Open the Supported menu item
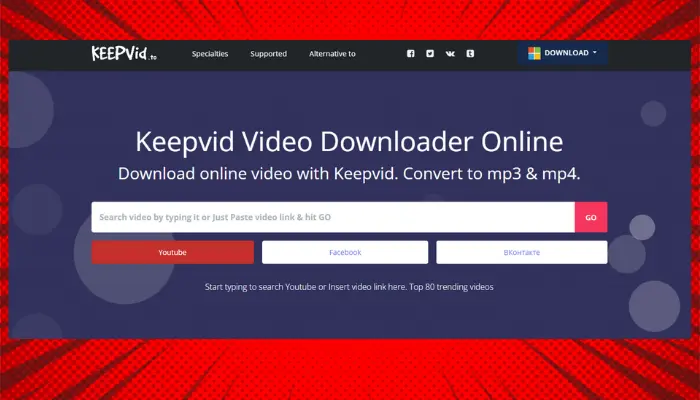Image resolution: width=700 pixels, height=400 pixels. (x=268, y=54)
